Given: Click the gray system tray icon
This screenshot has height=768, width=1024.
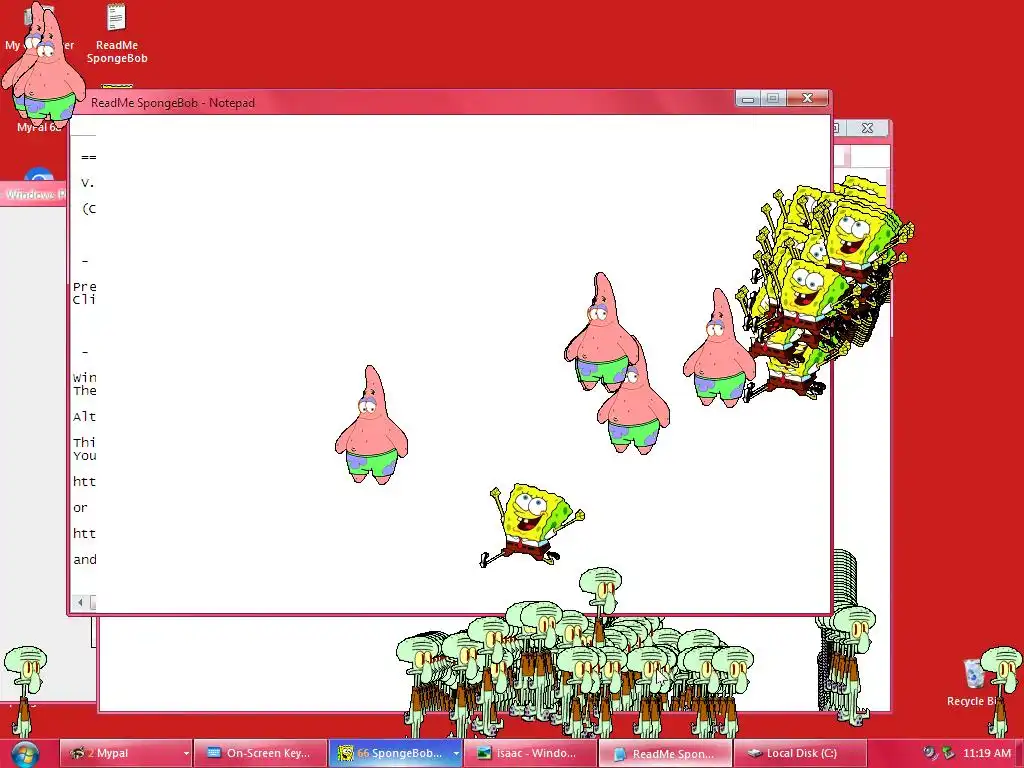Looking at the screenshot, I should point(930,753).
